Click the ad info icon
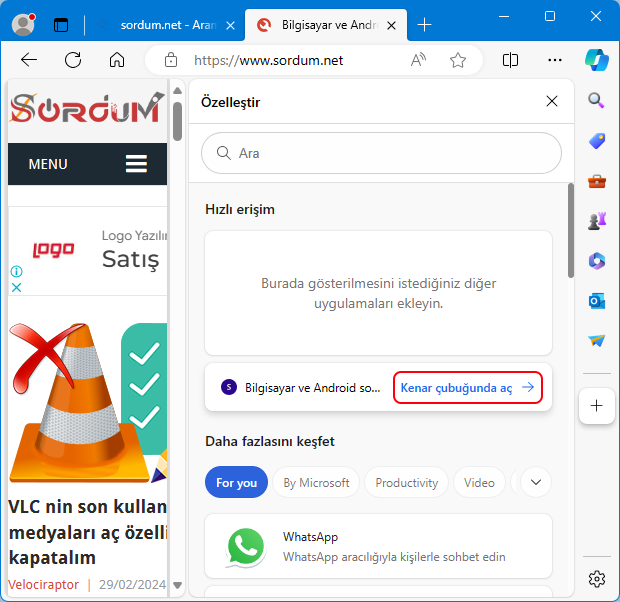The height and width of the screenshot is (602, 620). 16,271
